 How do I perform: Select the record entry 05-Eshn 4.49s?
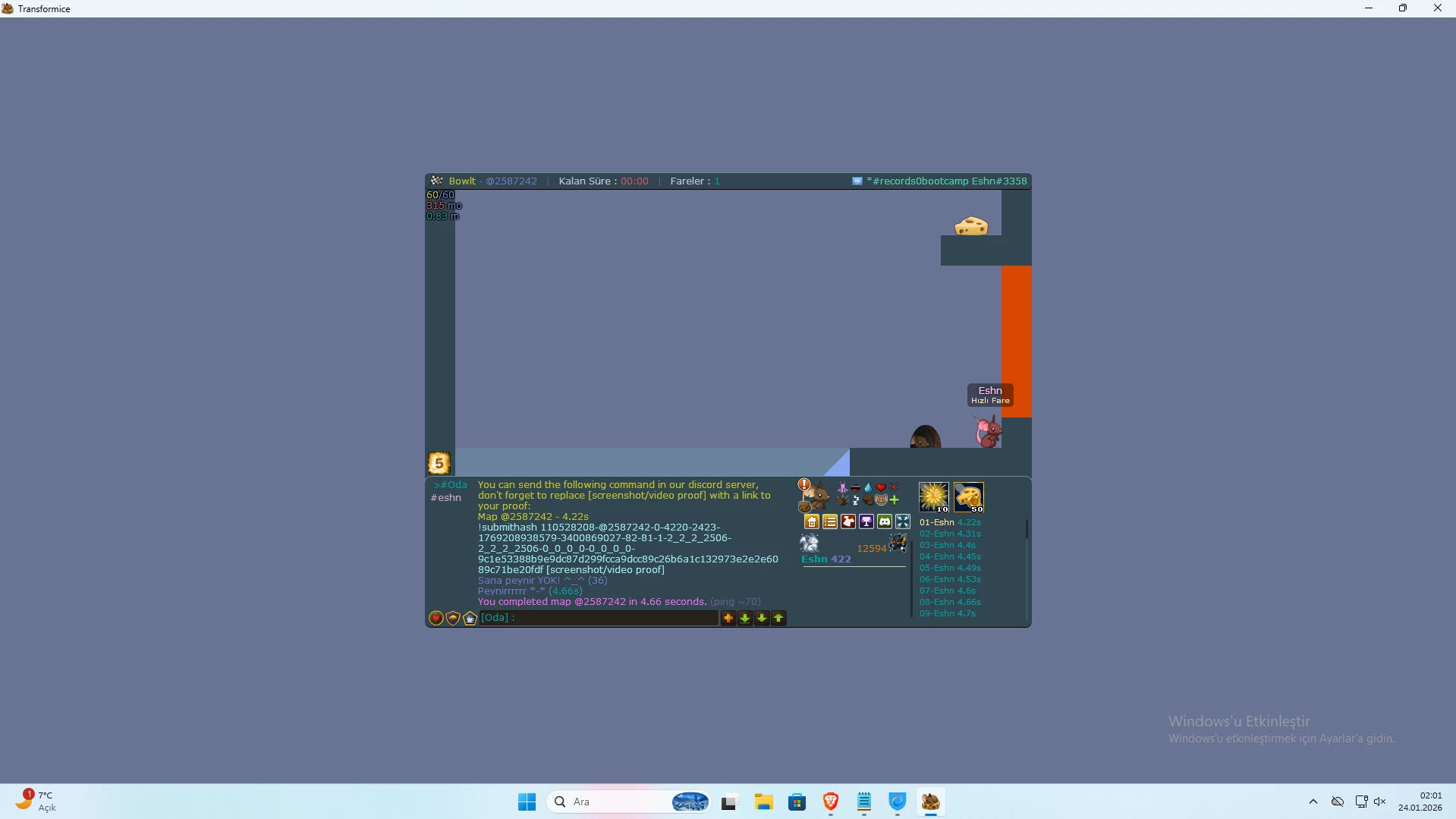950,568
